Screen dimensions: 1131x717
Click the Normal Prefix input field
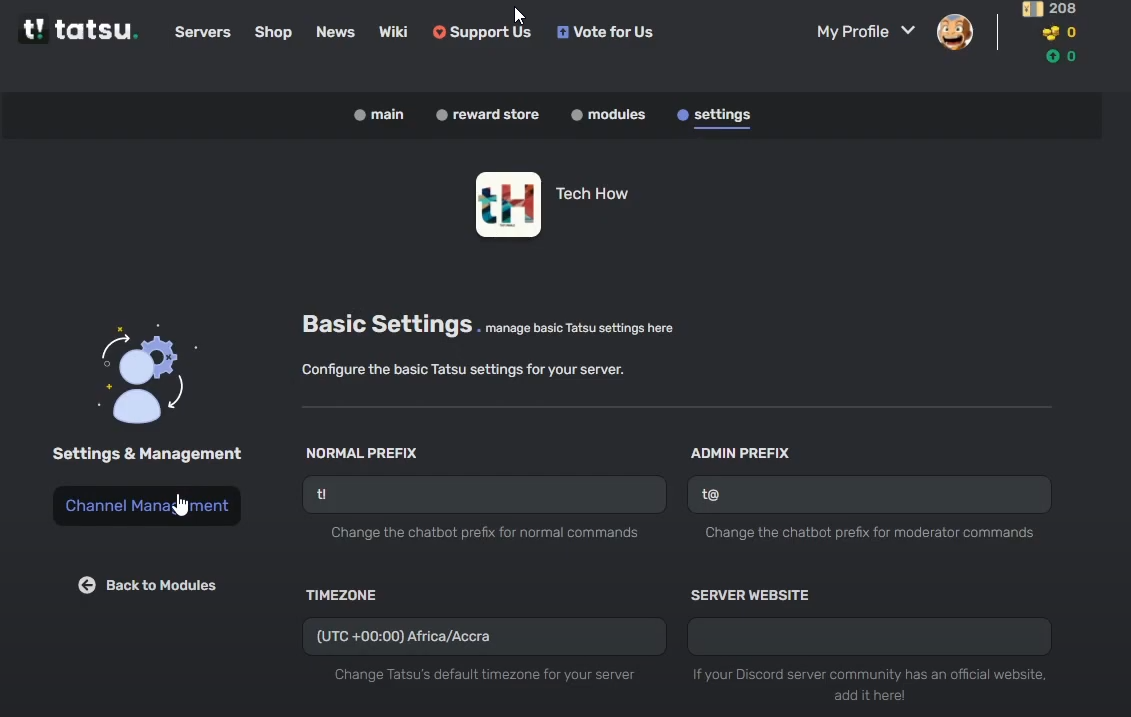pyautogui.click(x=484, y=494)
